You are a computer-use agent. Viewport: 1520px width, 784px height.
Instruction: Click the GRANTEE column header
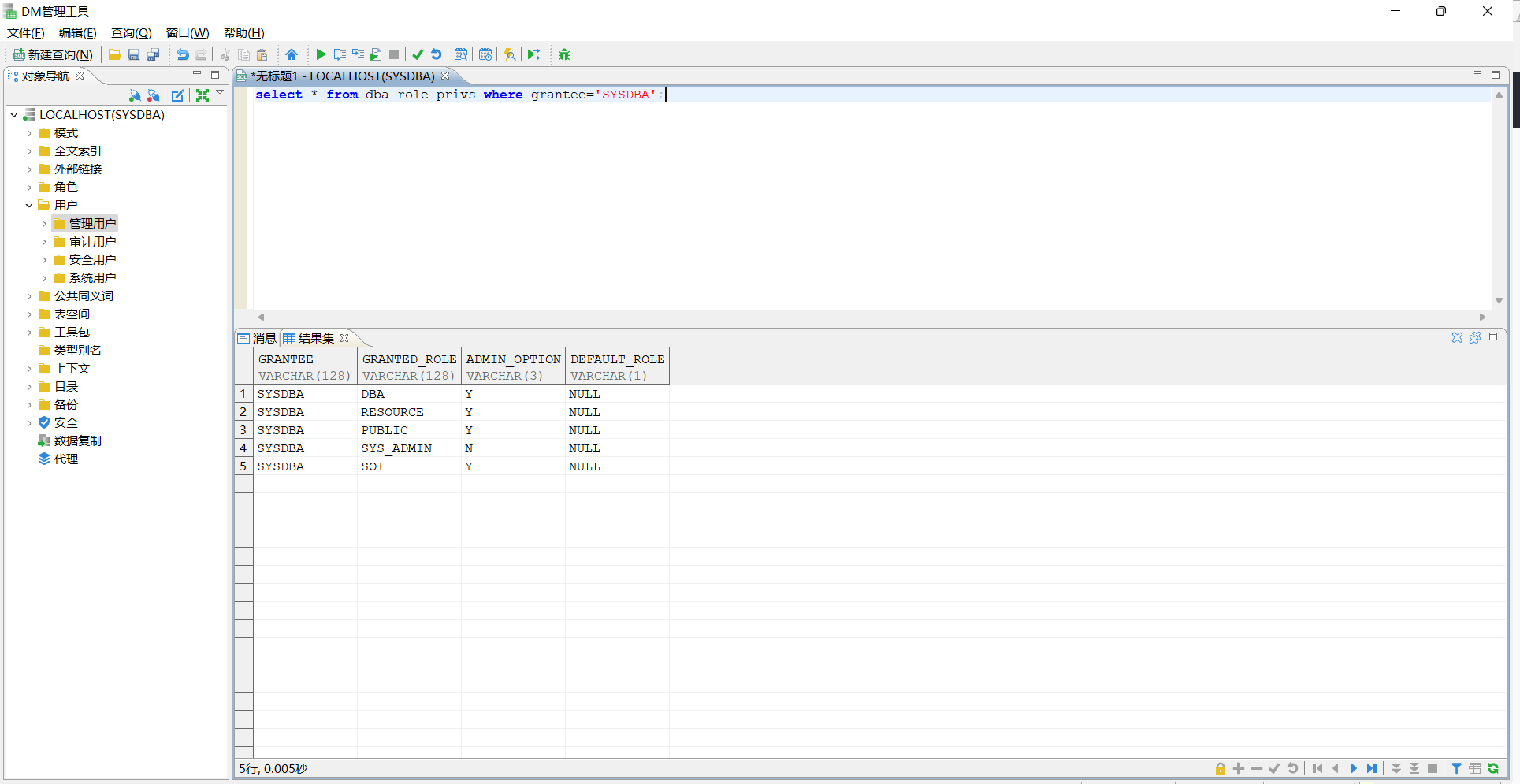[x=306, y=366]
